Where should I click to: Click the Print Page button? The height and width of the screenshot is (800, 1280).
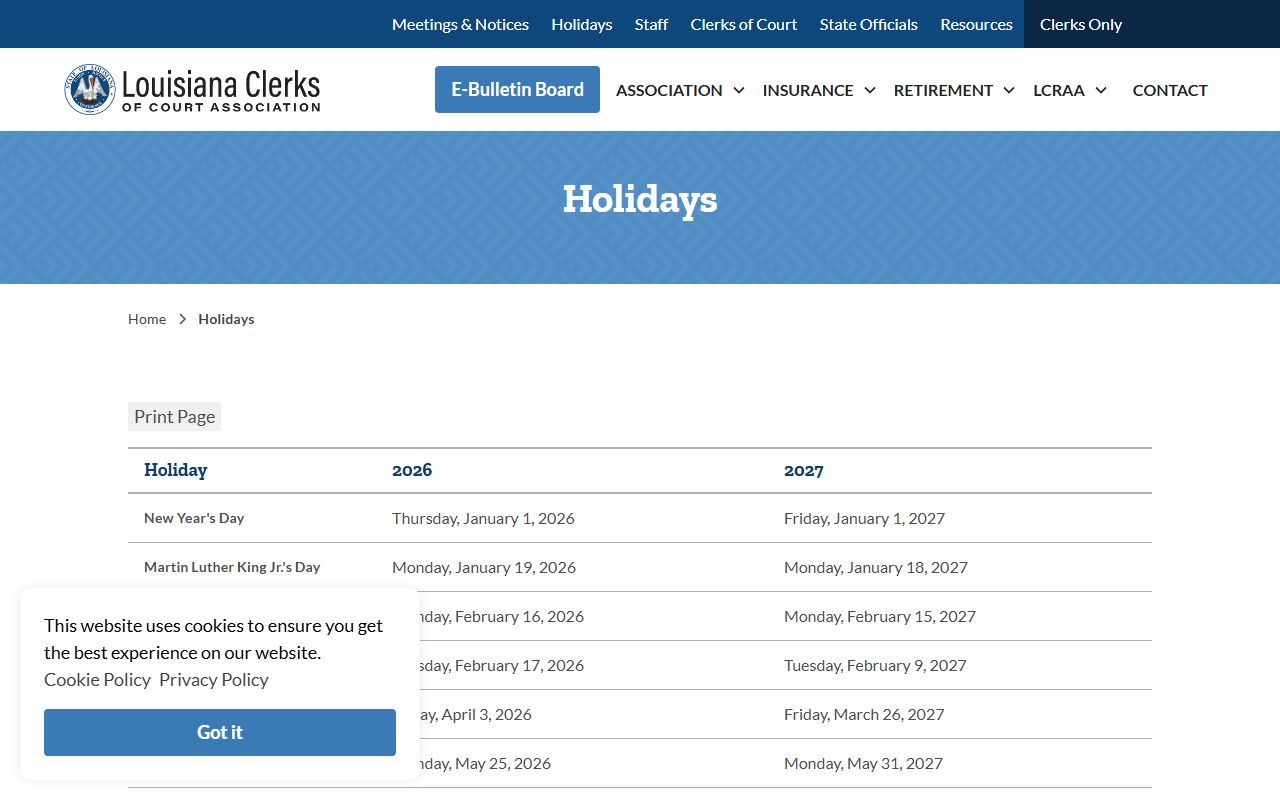point(174,416)
